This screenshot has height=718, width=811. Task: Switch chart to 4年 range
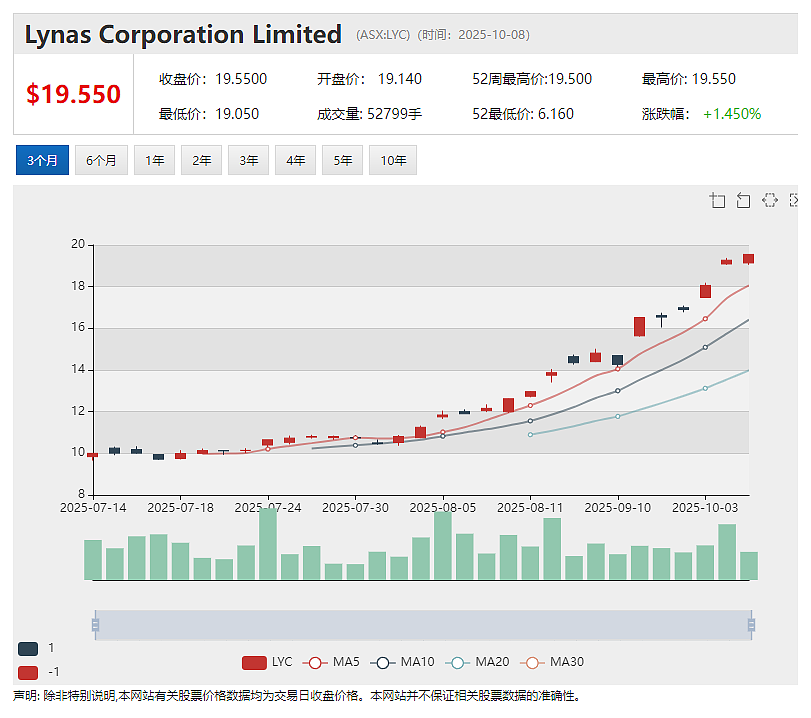click(x=296, y=160)
